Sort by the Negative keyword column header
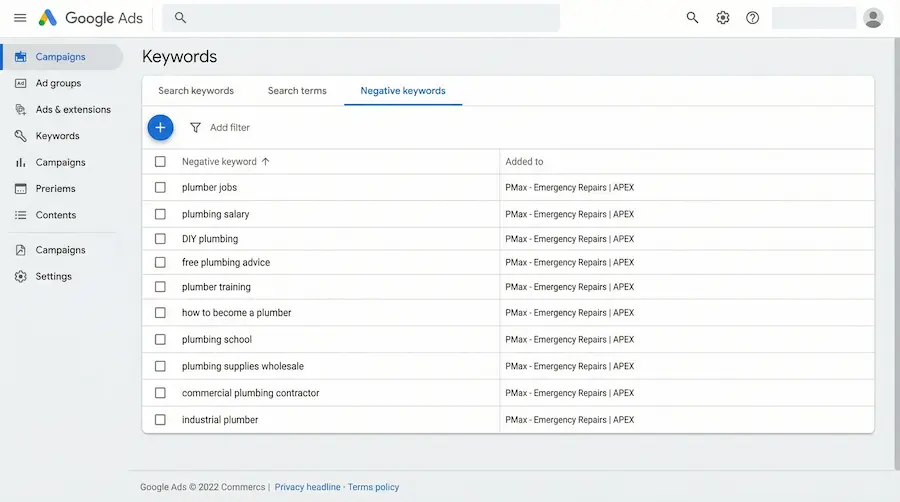Viewport: 900px width, 502px height. click(219, 162)
